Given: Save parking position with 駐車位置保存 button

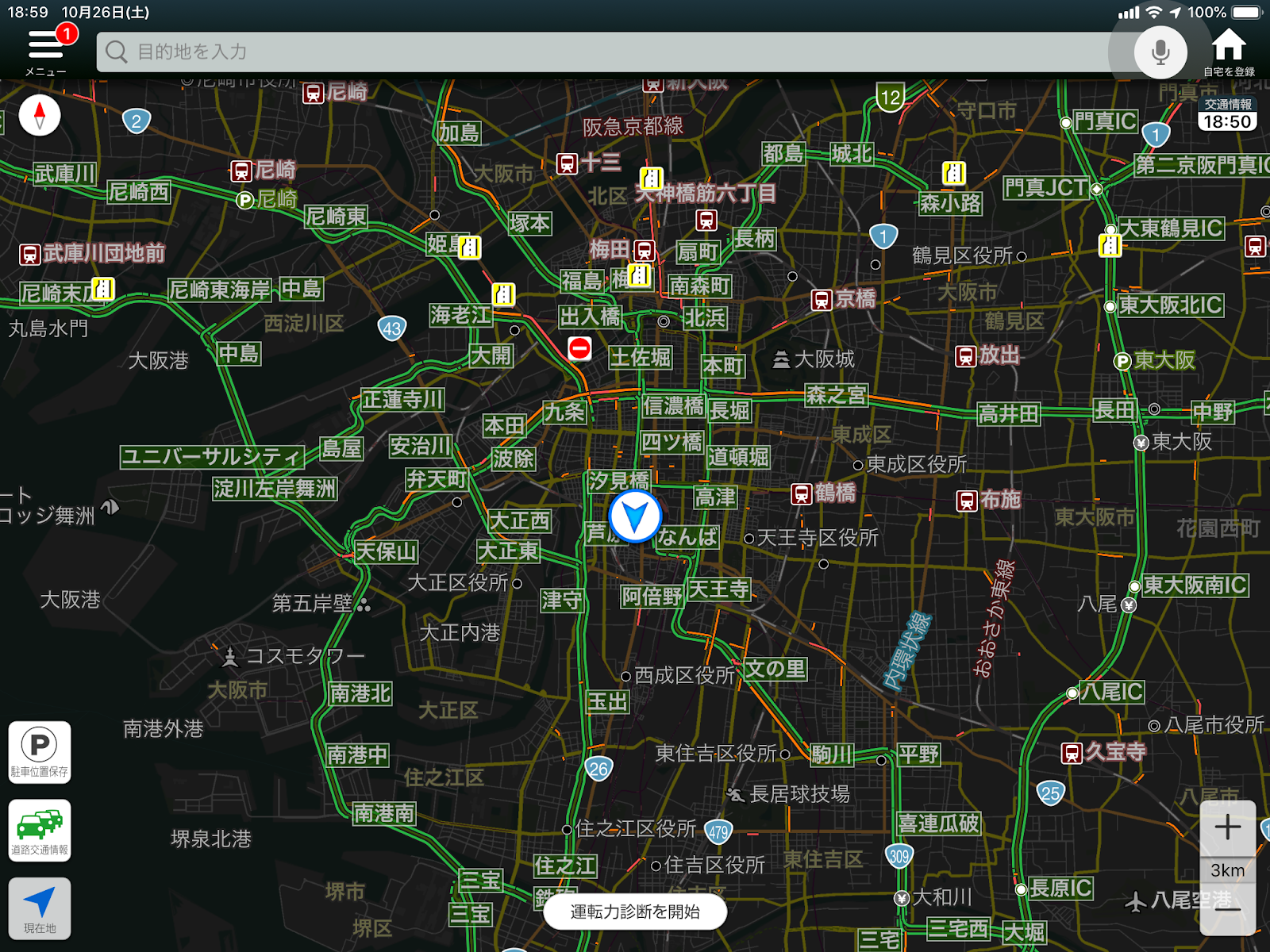Looking at the screenshot, I should 40,752.
